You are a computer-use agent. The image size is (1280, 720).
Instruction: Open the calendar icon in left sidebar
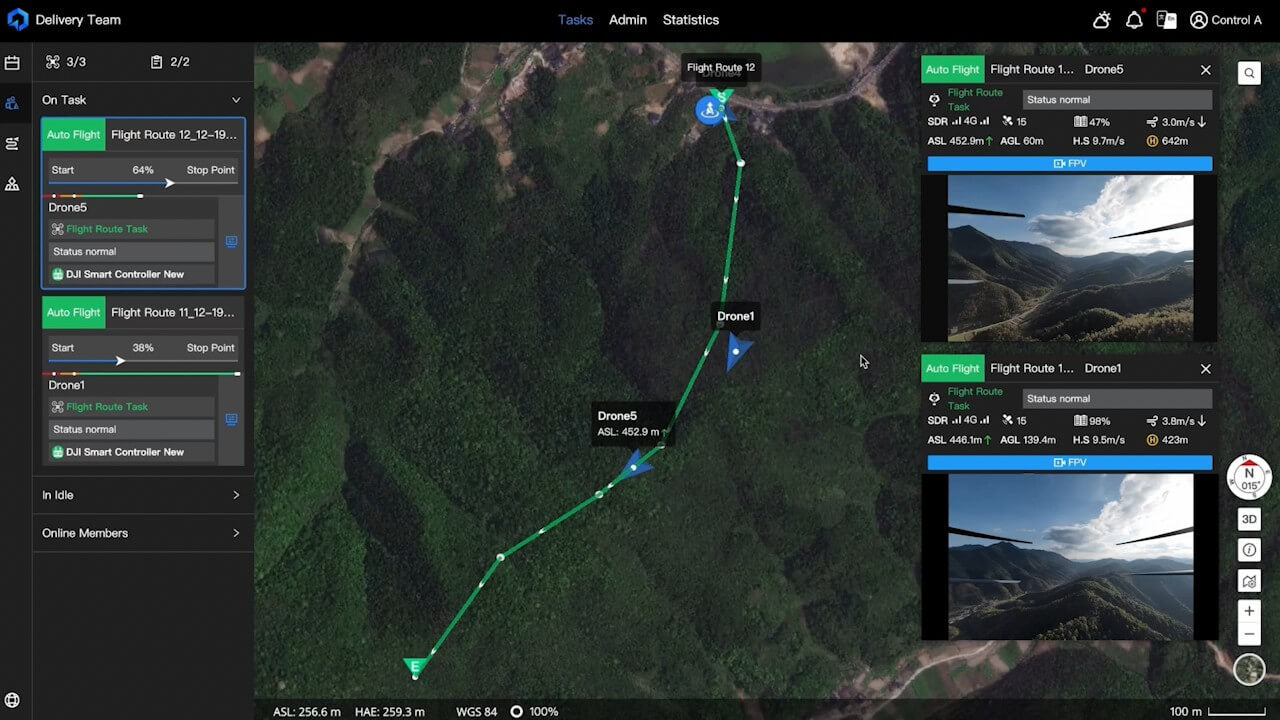(12, 63)
